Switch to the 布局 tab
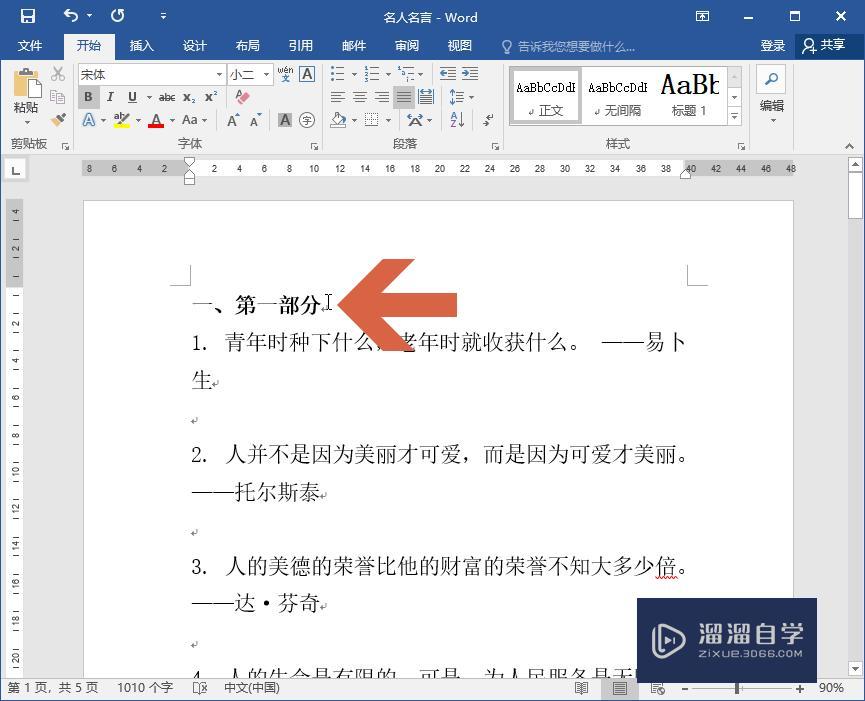 click(x=248, y=46)
